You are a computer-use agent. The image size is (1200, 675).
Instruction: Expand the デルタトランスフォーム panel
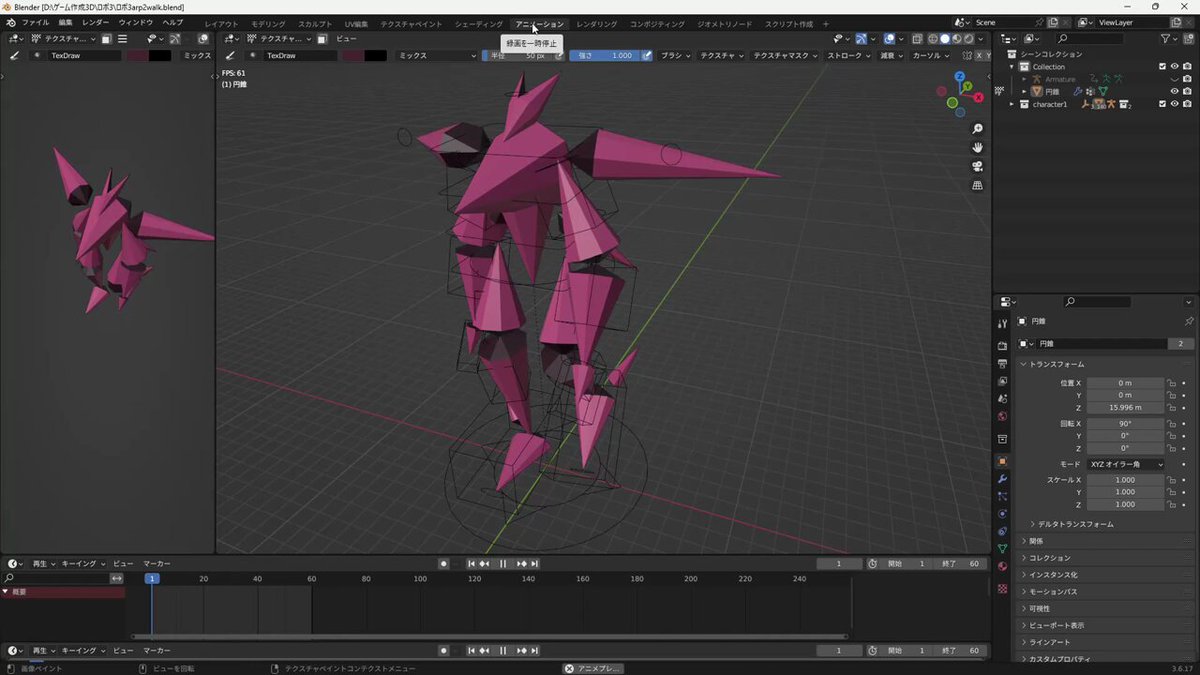(1073, 524)
